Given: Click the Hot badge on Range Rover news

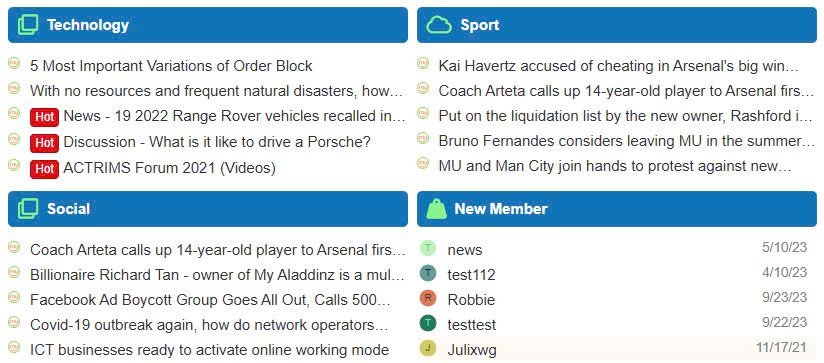Looking at the screenshot, I should 45,117.
